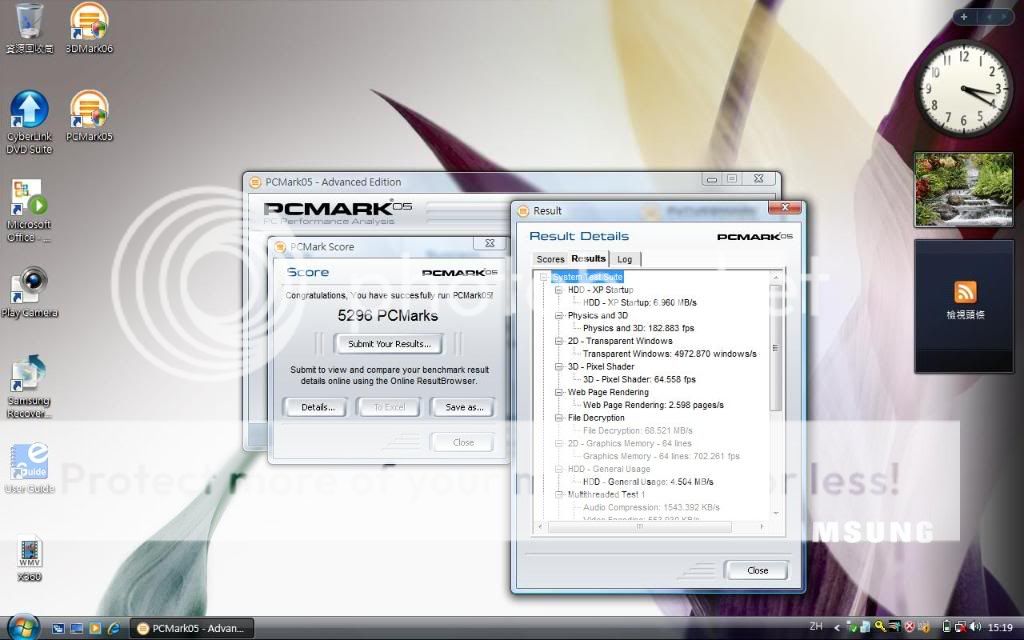This screenshot has height=640, width=1024.
Task: Select the PCMark05 desktop shortcut
Action: 89,116
